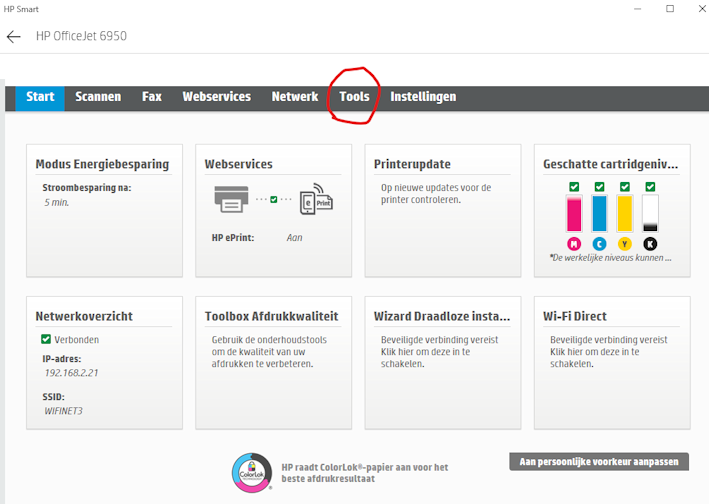
Task: Click the 'Stroombesparing na:' label
Action: point(87,188)
